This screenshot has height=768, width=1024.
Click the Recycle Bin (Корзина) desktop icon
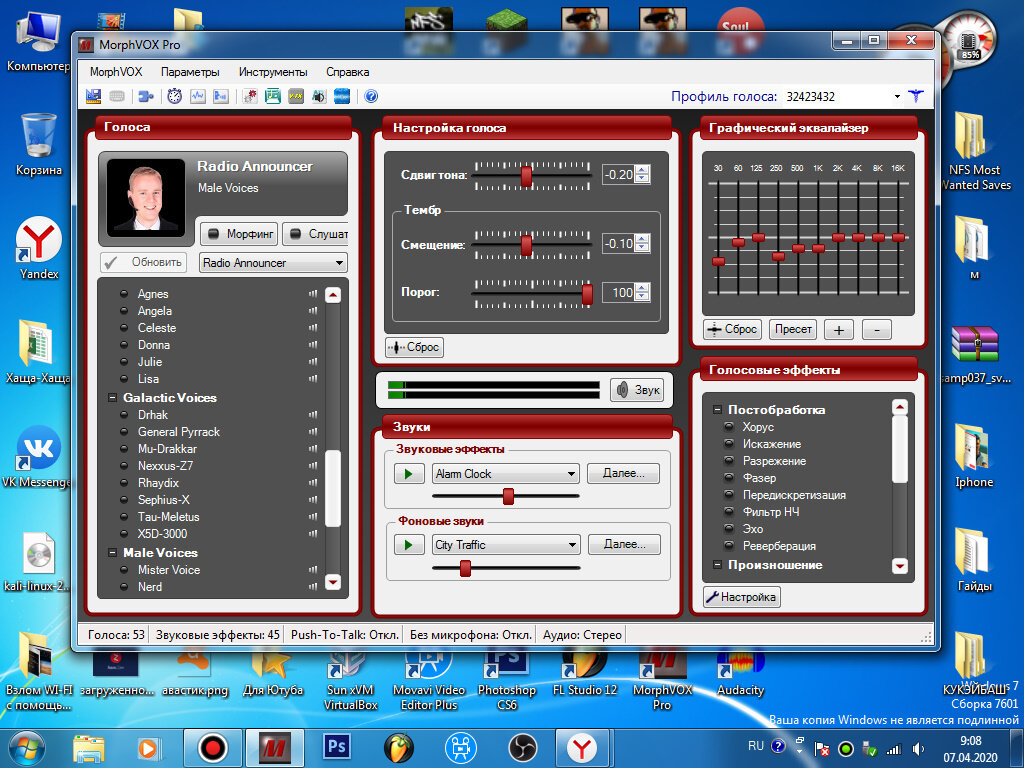[39, 144]
